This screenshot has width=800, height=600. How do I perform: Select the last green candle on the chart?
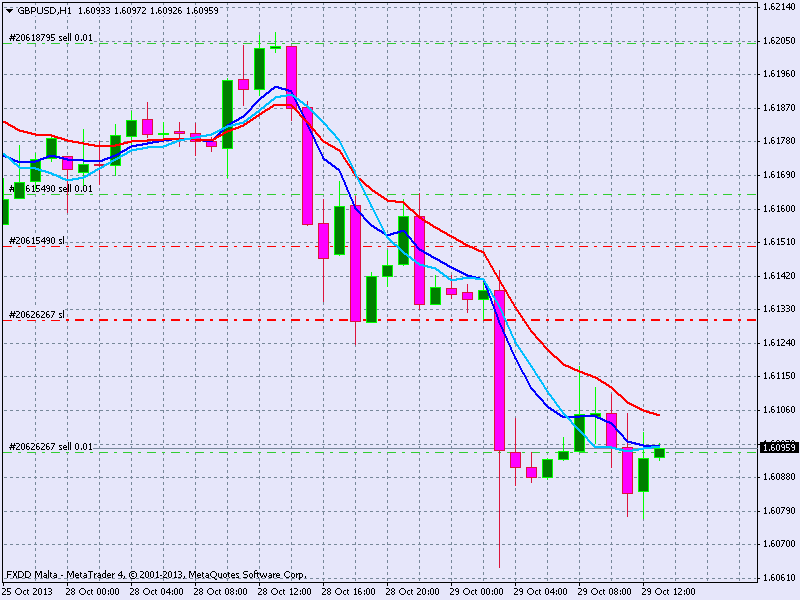click(659, 453)
